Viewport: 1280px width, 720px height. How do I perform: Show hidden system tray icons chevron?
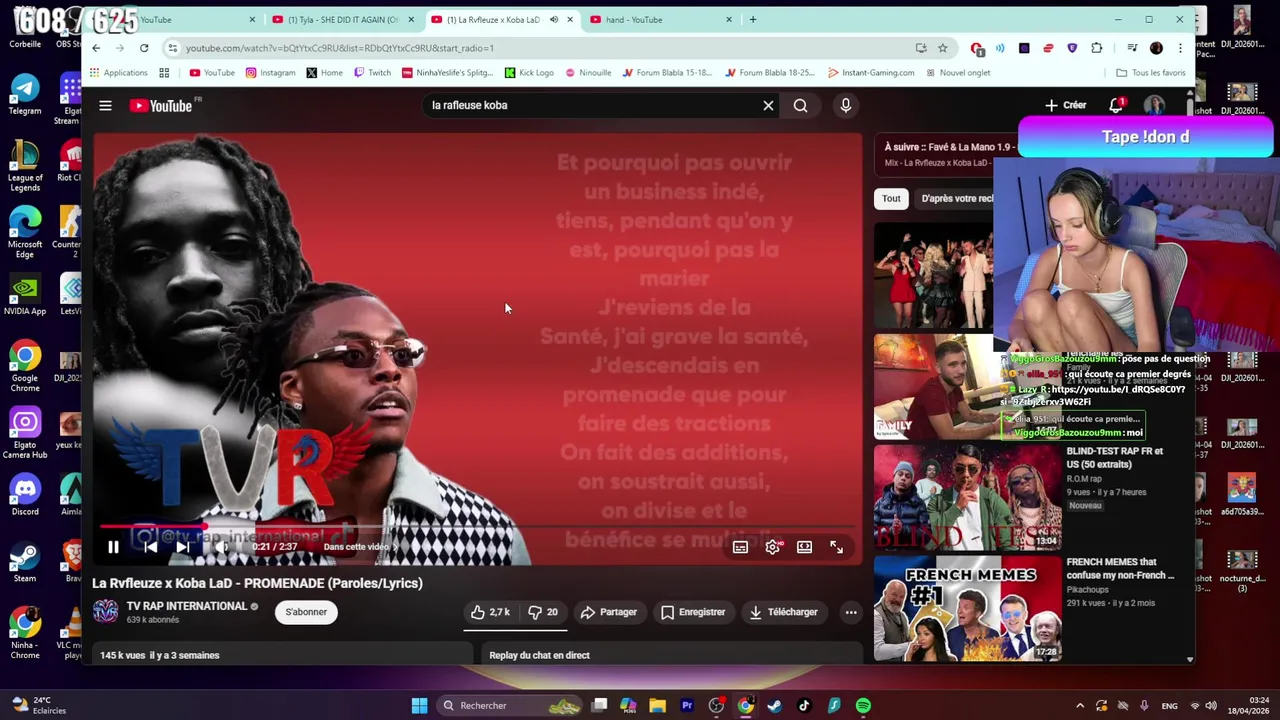tap(1079, 706)
